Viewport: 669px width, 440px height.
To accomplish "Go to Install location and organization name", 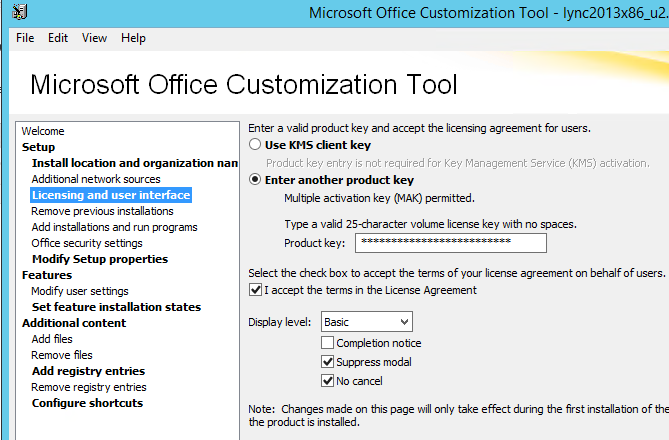I will (x=134, y=163).
